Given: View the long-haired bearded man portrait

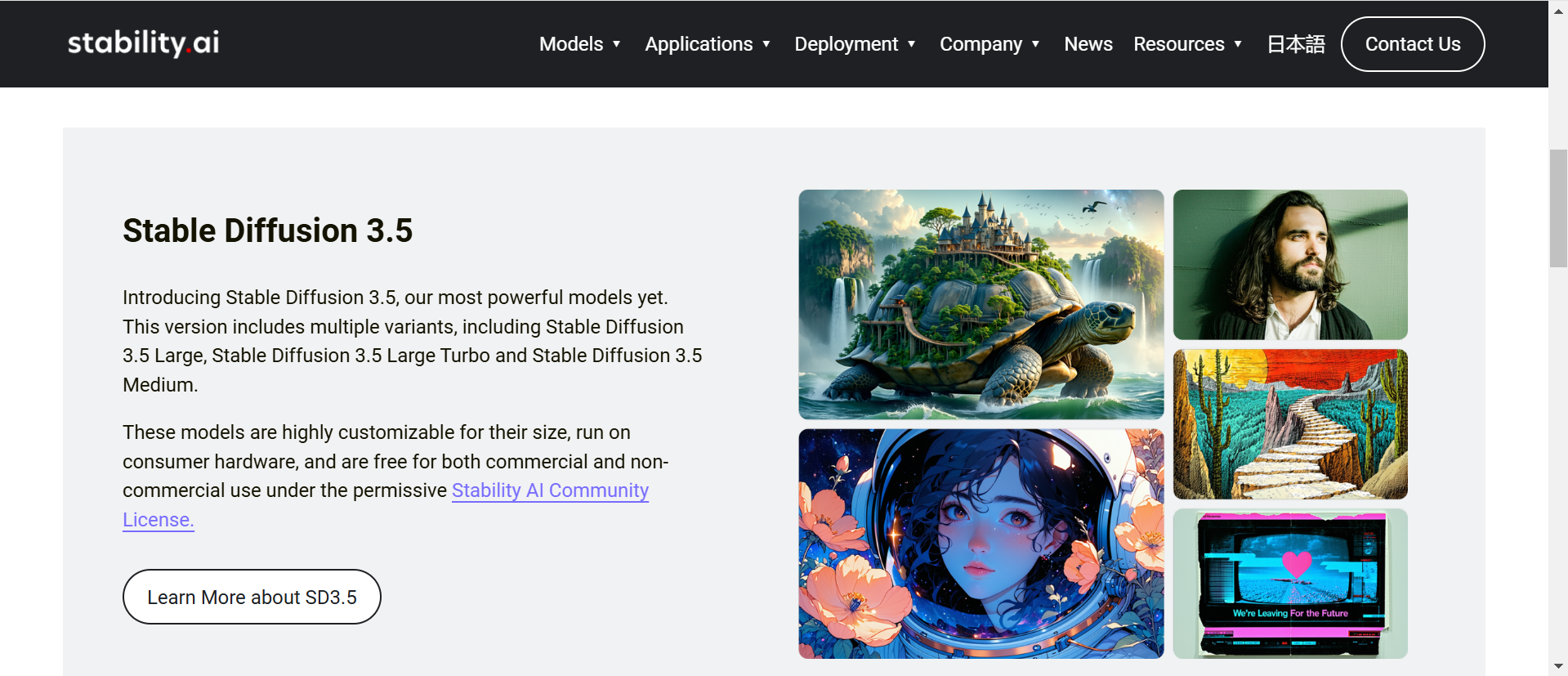Looking at the screenshot, I should [1290, 265].
